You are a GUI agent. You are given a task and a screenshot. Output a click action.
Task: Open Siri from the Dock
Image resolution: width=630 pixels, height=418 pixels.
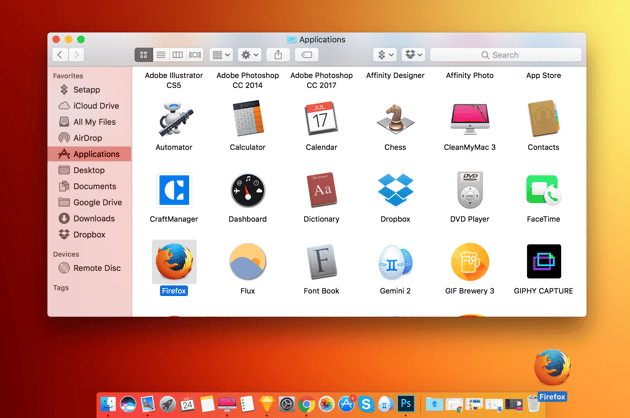pyautogui.click(x=128, y=404)
